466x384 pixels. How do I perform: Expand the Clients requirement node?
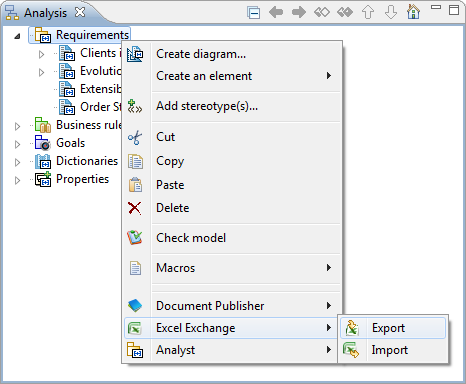41,54
